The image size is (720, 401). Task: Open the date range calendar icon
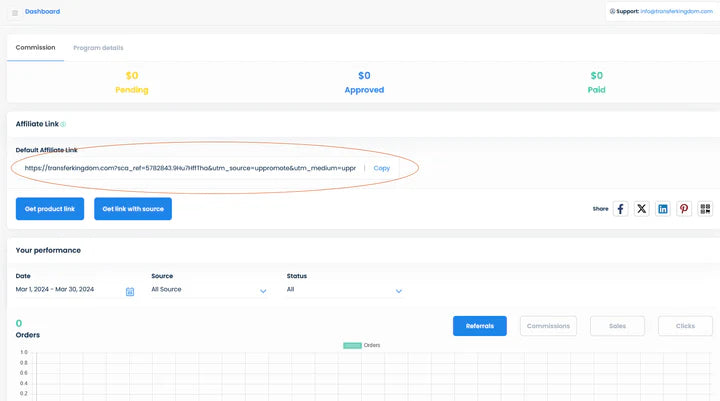(130, 291)
